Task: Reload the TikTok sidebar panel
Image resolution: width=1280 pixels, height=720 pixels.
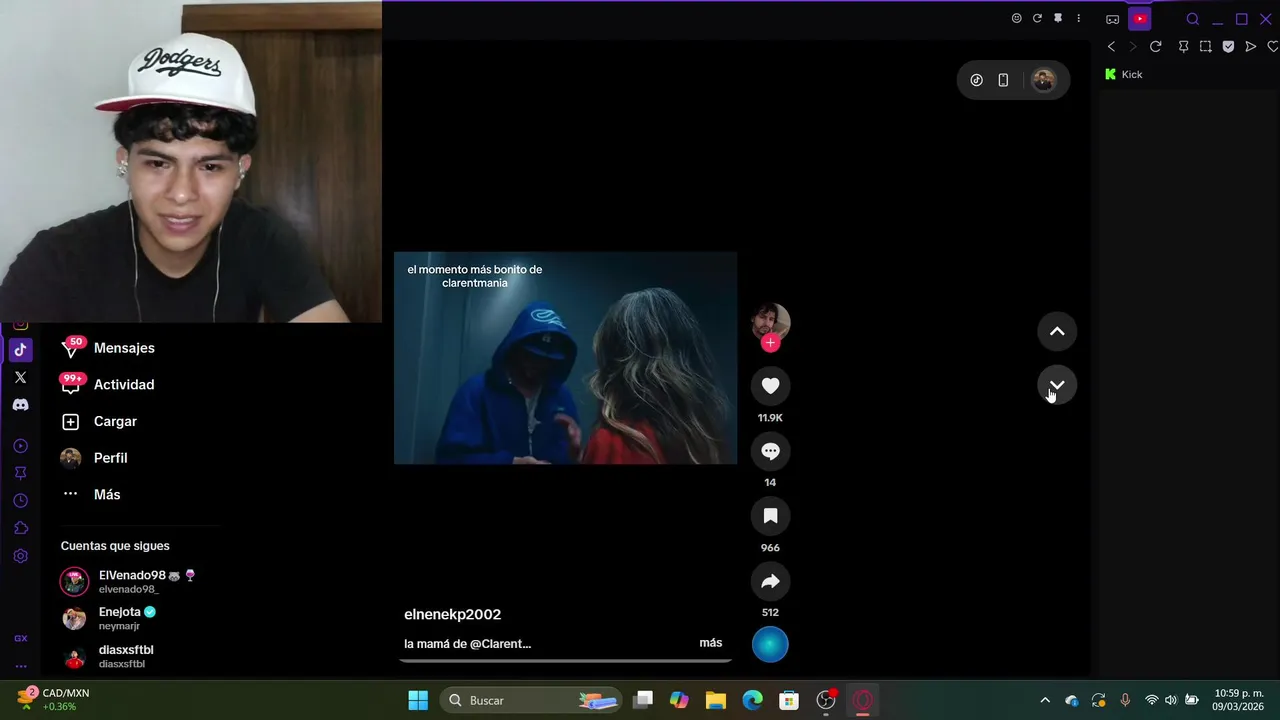Action: [1037, 18]
